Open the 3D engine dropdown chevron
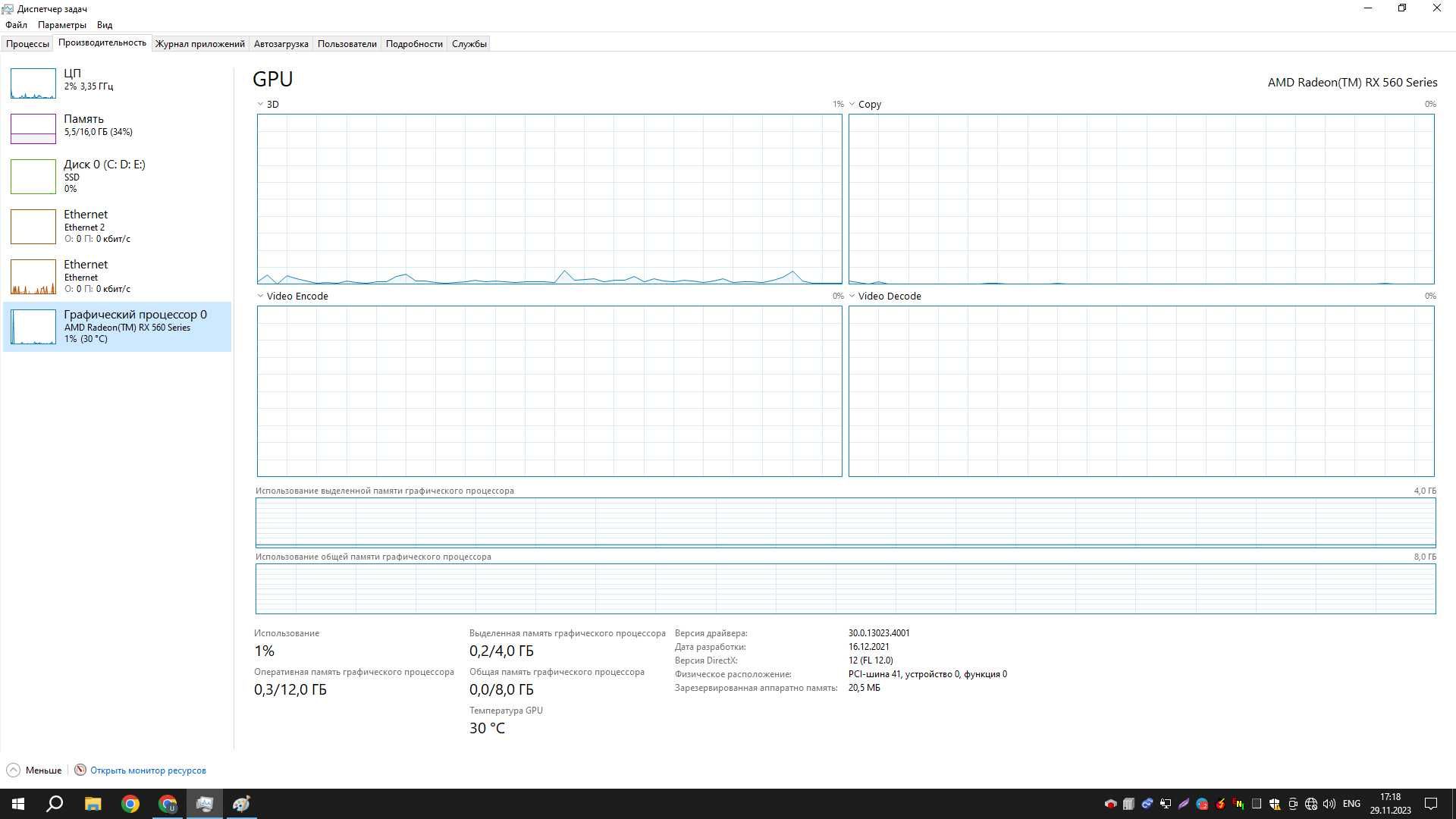 tap(260, 105)
